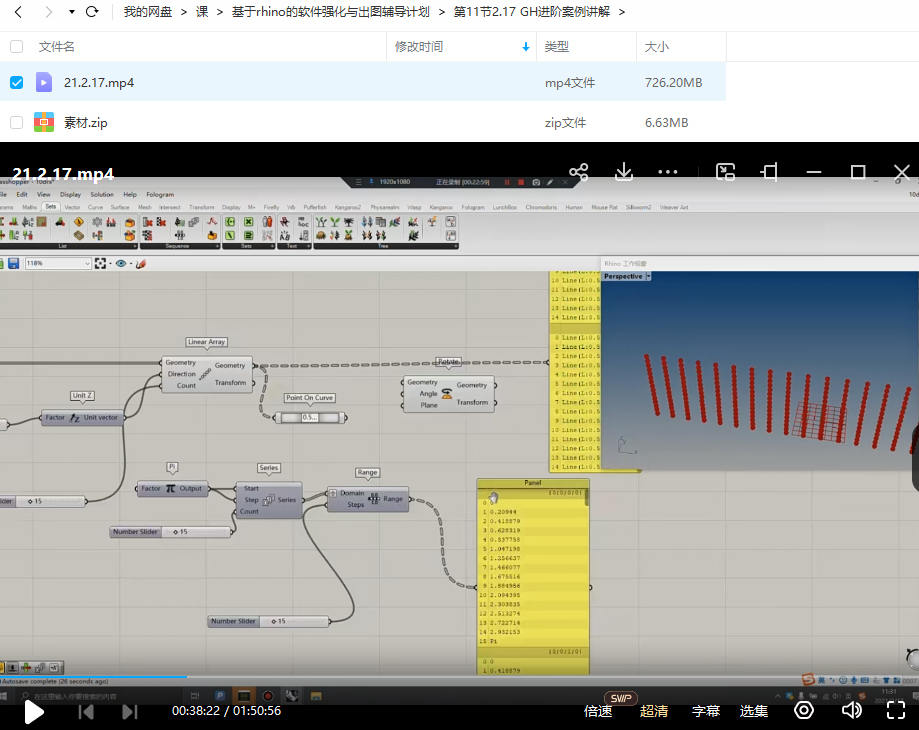Skip to the next video

[x=130, y=711]
